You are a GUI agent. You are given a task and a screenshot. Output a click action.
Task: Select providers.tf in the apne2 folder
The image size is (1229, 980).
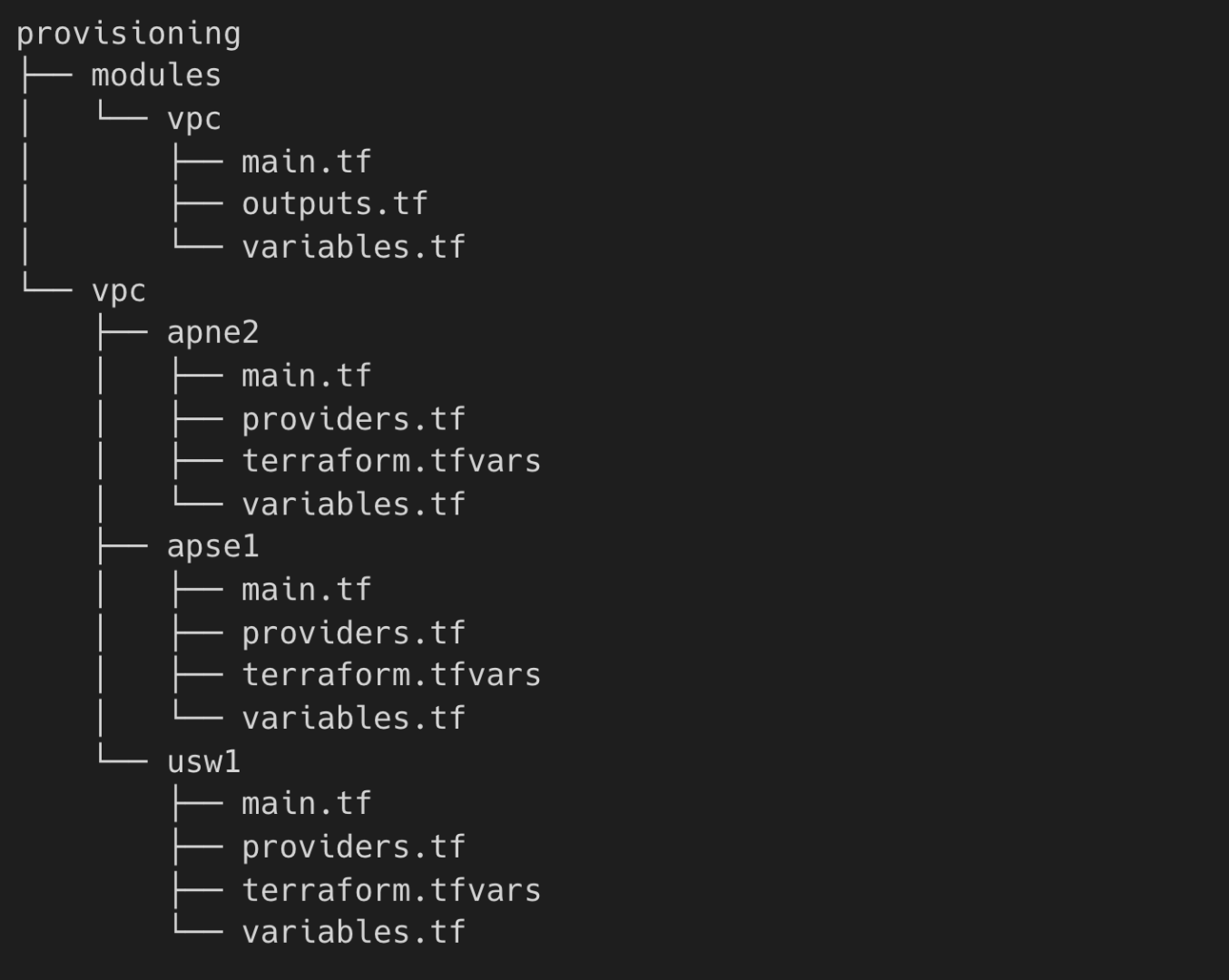(x=353, y=419)
